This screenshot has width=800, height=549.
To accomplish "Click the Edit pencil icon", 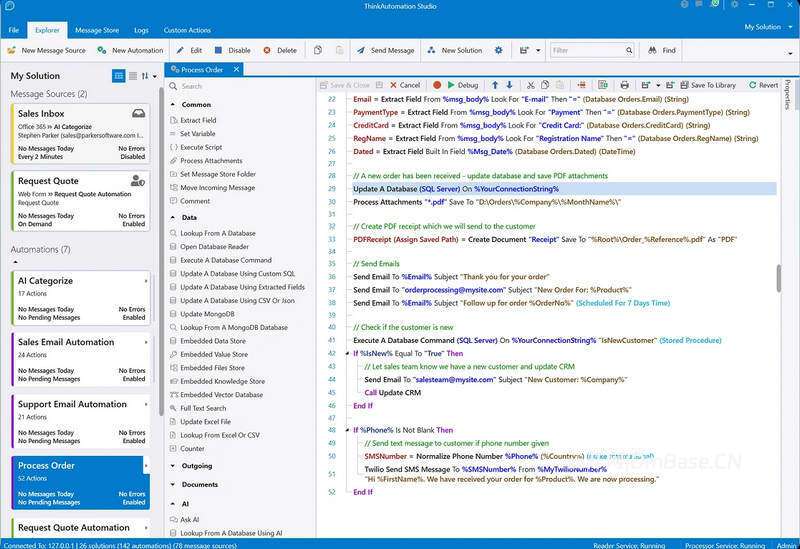I will (x=180, y=50).
